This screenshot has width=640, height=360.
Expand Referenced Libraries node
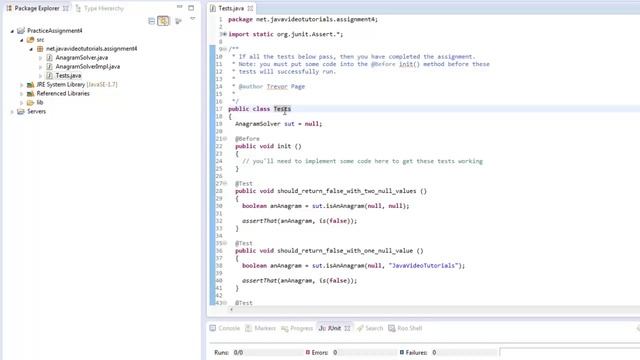coord(22,94)
